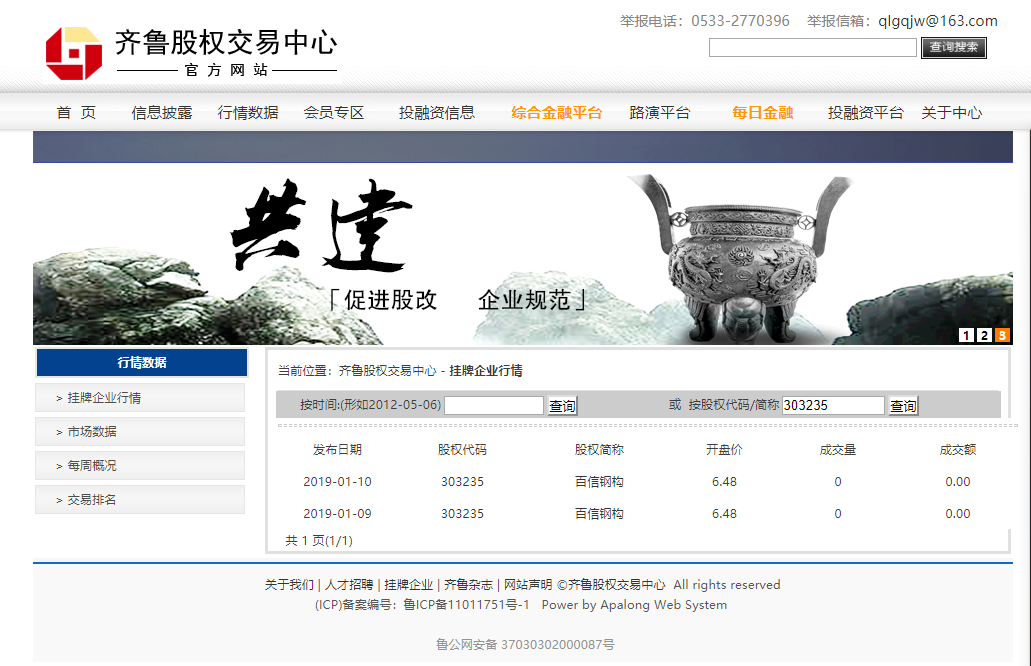
Task: Click the 查询搜索 button in the header
Action: pyautogui.click(x=953, y=47)
